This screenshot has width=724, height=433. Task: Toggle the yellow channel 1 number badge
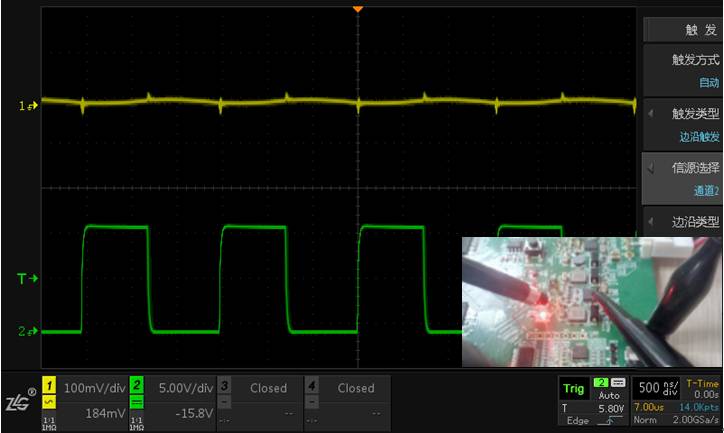coord(48,385)
